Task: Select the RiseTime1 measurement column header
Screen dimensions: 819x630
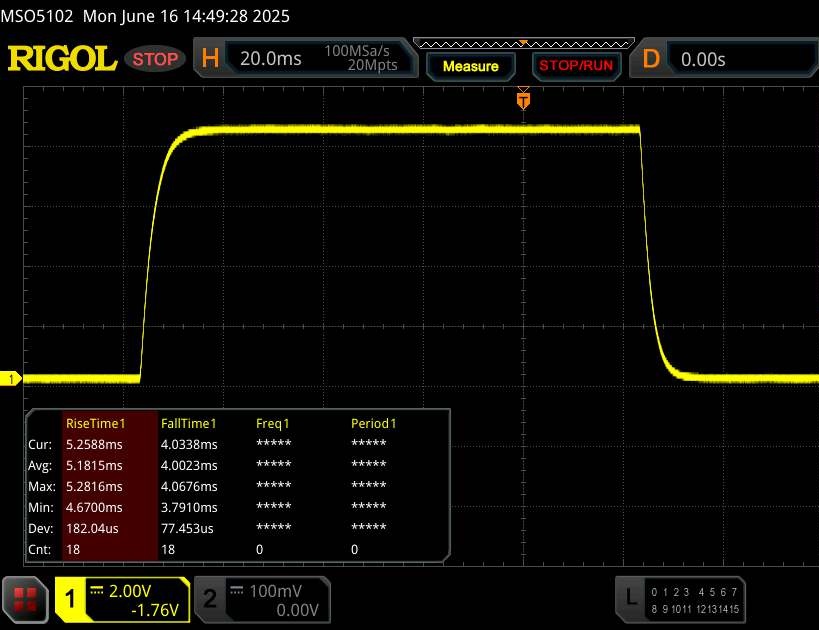Action: pos(96,424)
